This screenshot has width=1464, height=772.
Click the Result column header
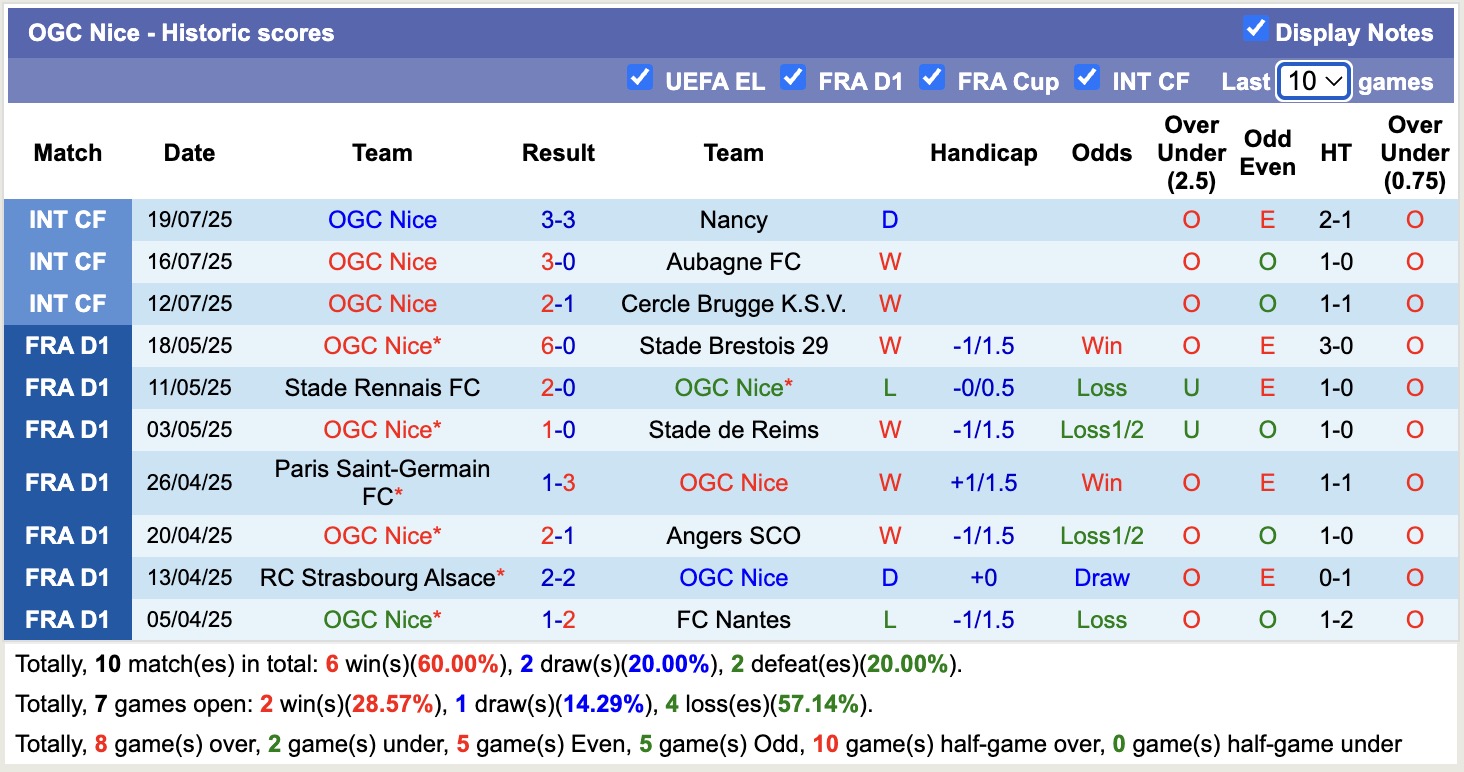click(557, 152)
